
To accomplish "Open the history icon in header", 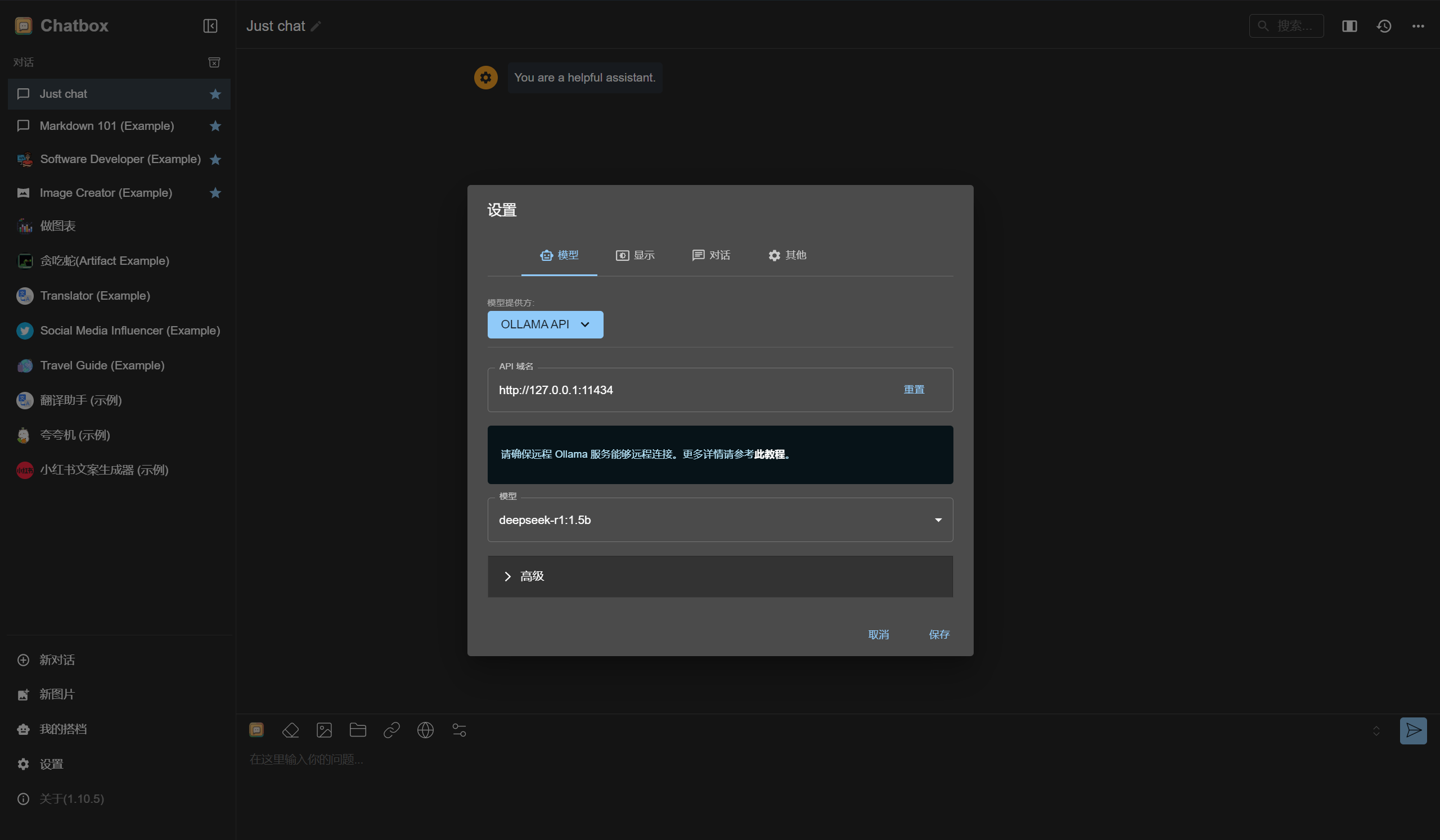I will pos(1384,26).
